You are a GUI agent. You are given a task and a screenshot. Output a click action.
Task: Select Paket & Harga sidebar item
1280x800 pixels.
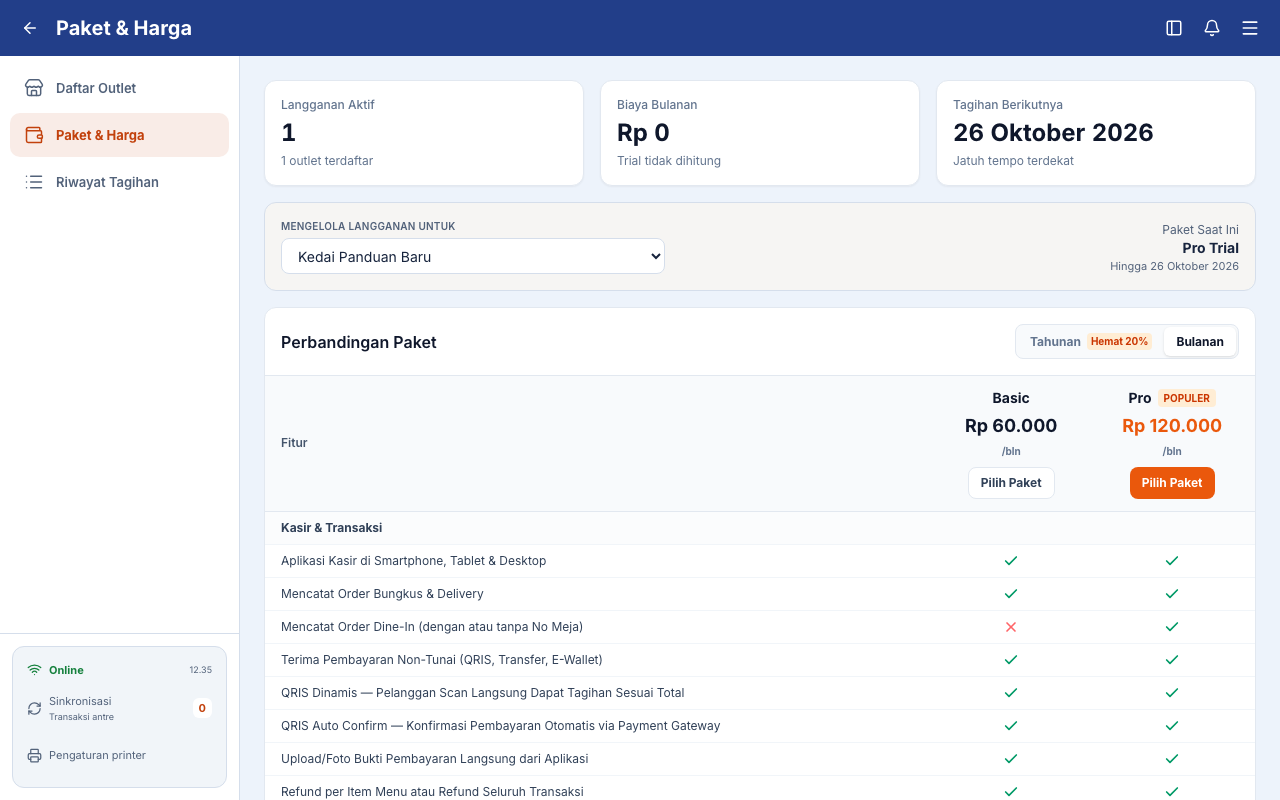[x=120, y=135]
